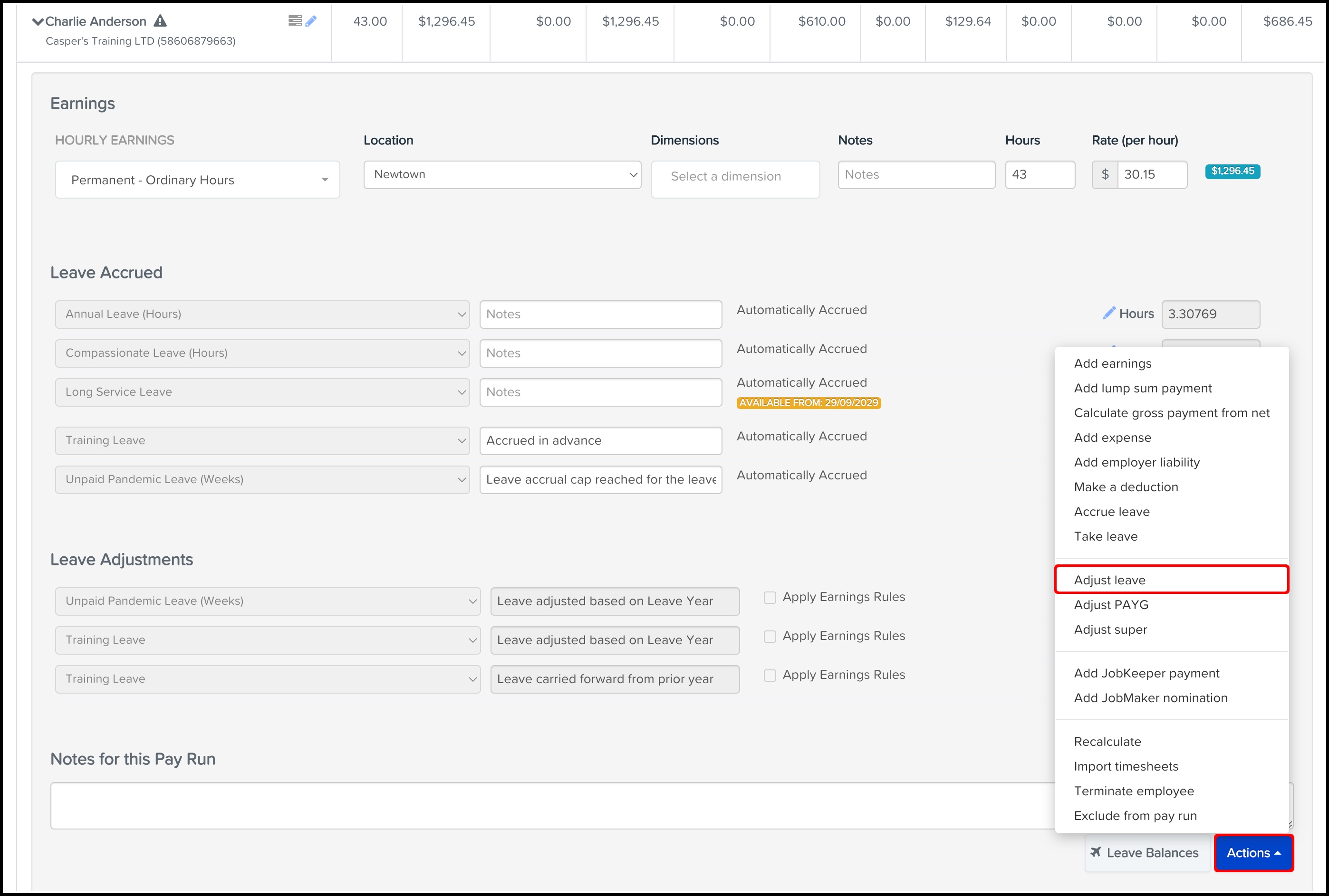Click the list lines icon in employee row
1329x896 pixels.
[295, 21]
